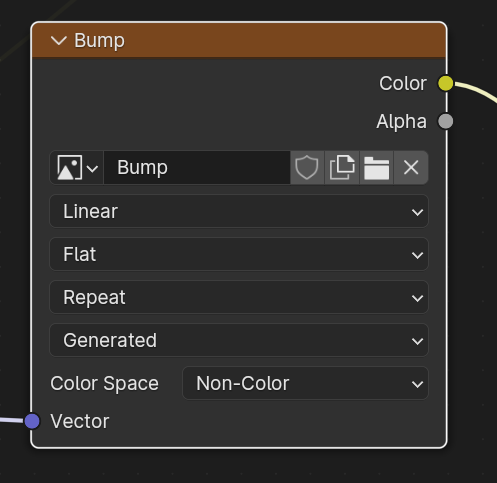
Task: Select the Bump node title header
Action: [239, 40]
